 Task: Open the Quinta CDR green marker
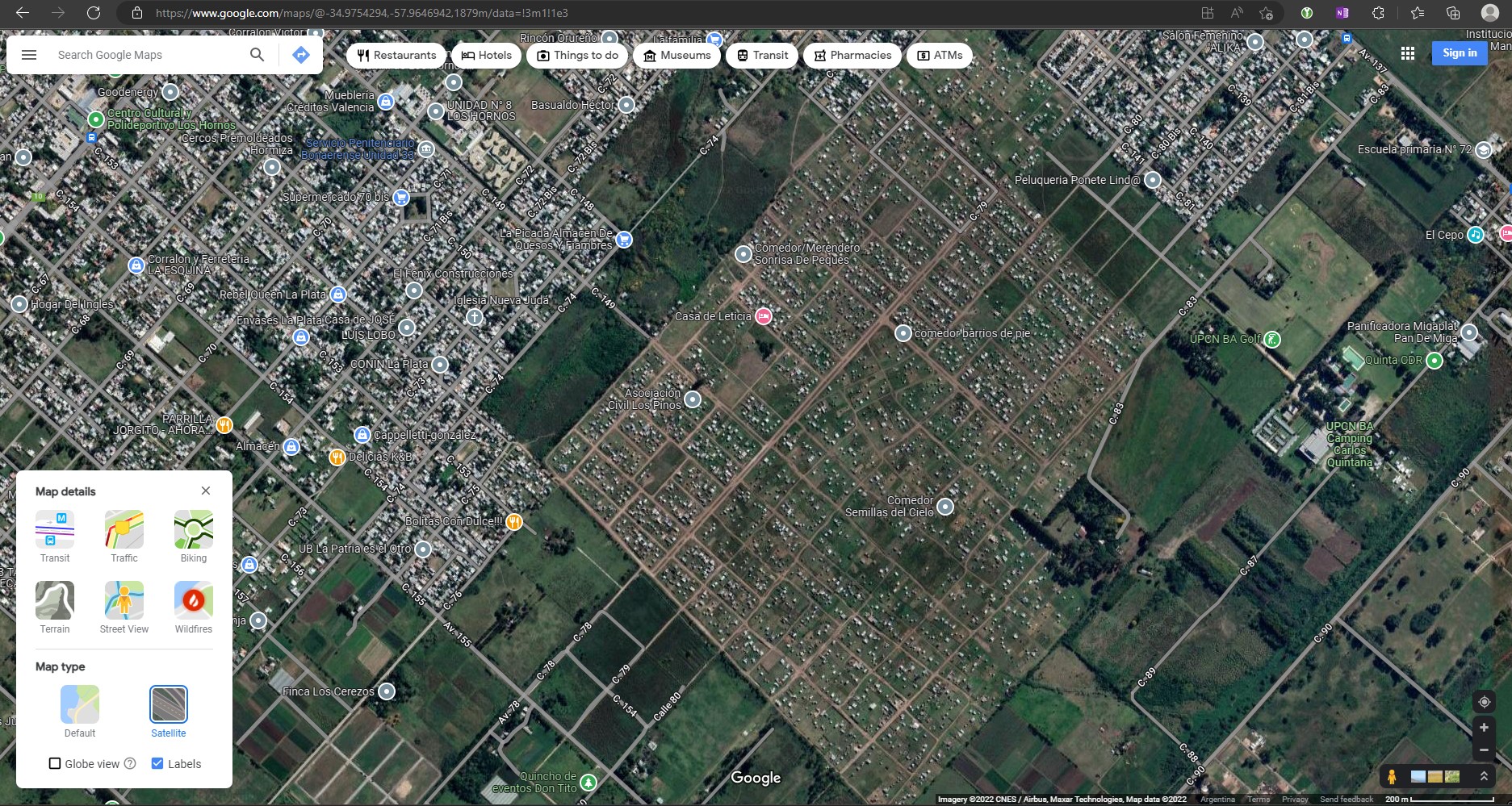coord(1435,361)
